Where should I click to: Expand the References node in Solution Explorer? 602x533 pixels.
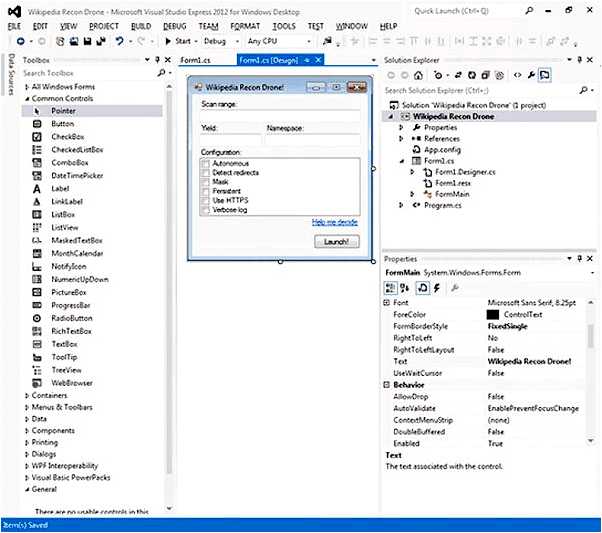coord(401,139)
